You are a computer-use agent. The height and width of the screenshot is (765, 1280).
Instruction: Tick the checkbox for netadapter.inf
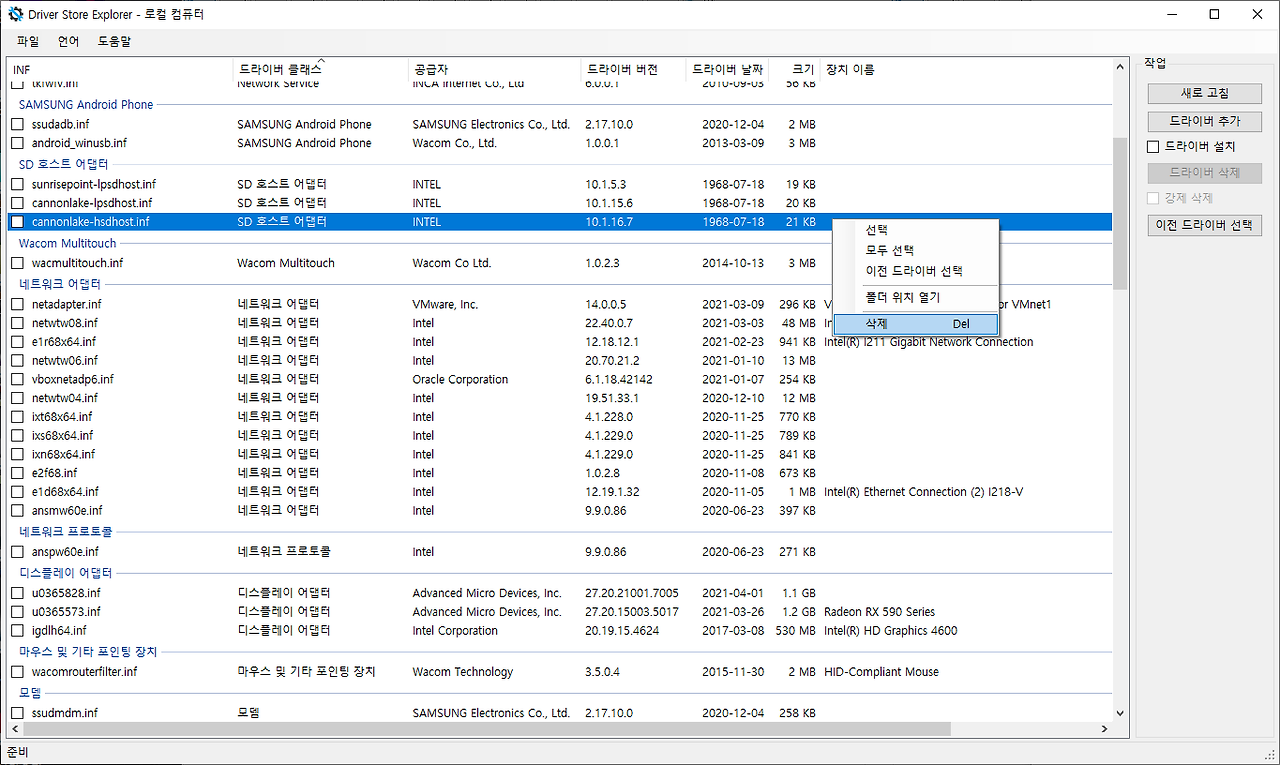[17, 304]
